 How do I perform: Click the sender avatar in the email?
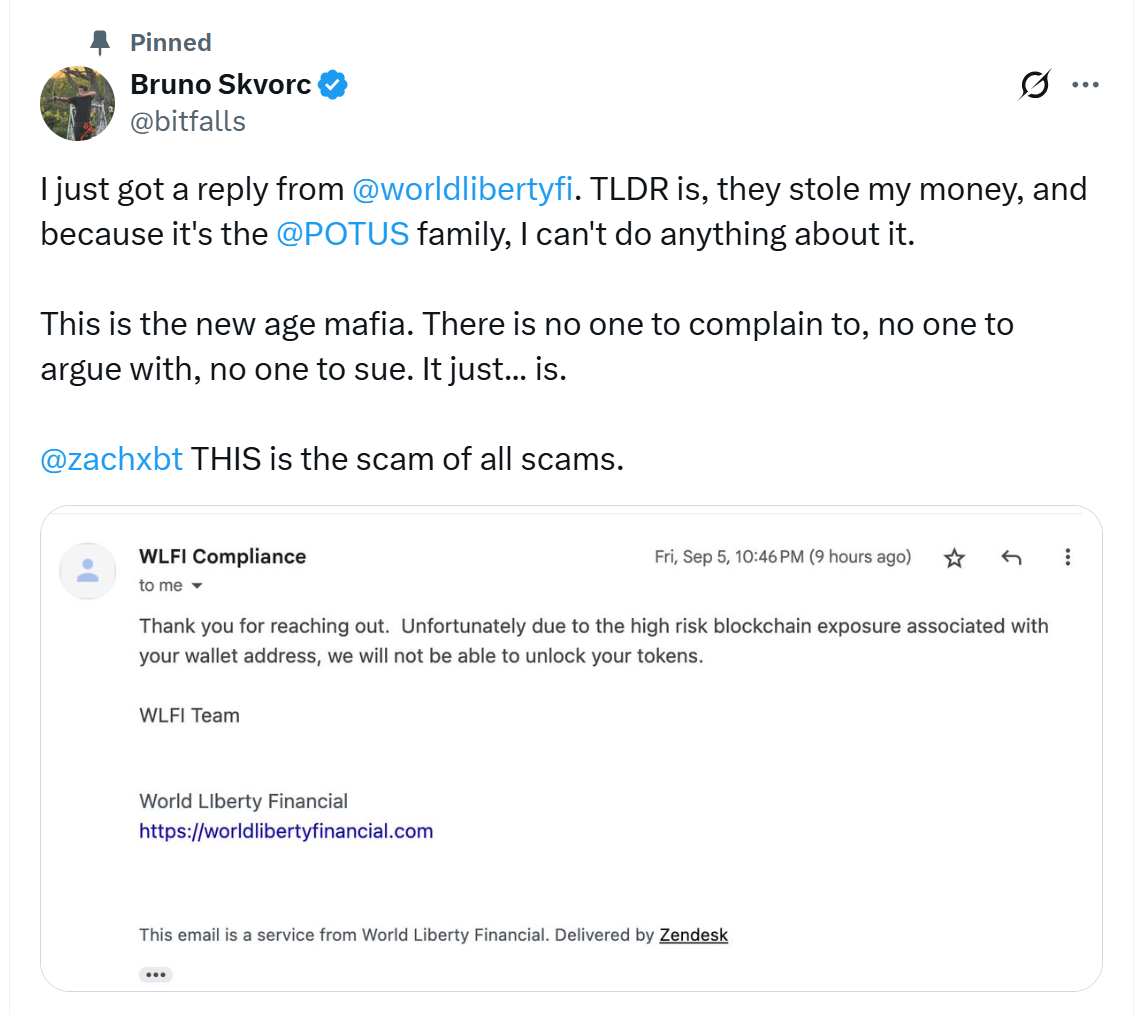tap(87, 570)
